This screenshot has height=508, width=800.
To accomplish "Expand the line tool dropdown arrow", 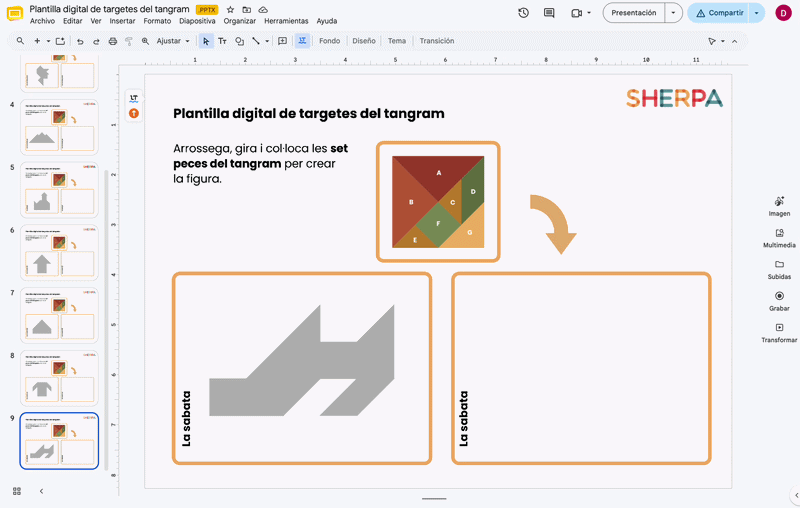I will (x=267, y=41).
